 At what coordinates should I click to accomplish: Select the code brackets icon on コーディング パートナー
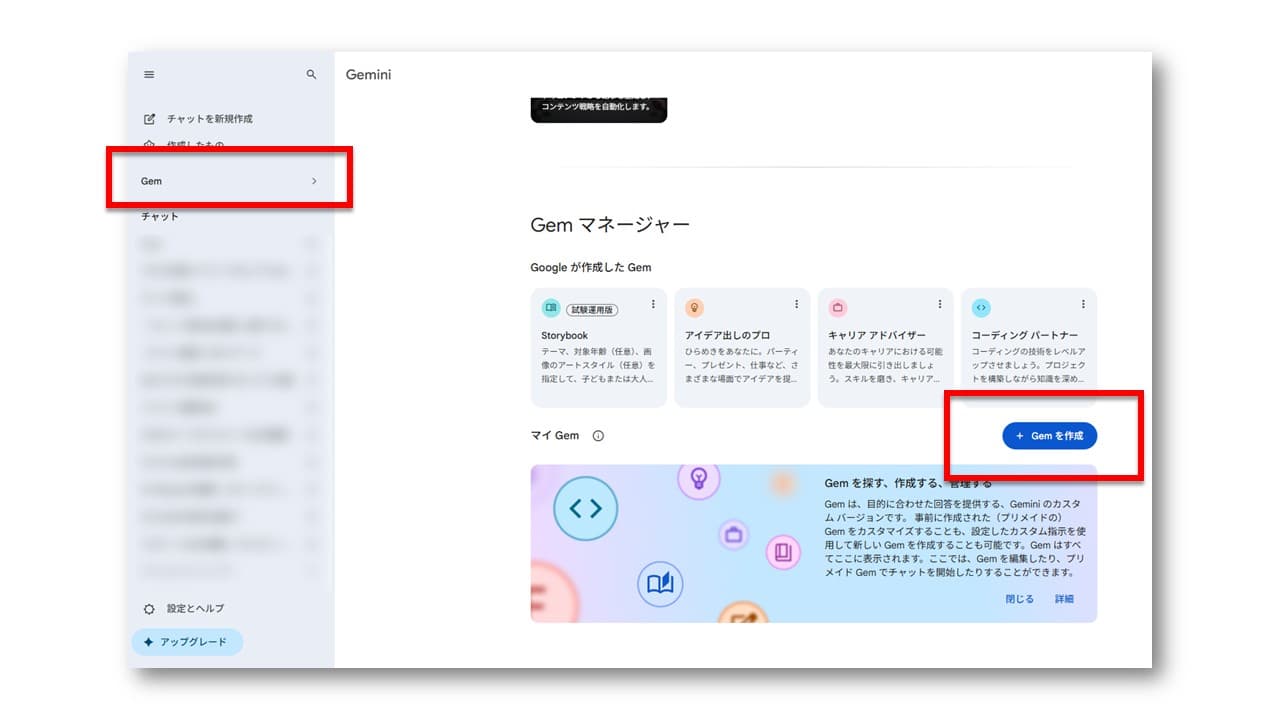983,306
